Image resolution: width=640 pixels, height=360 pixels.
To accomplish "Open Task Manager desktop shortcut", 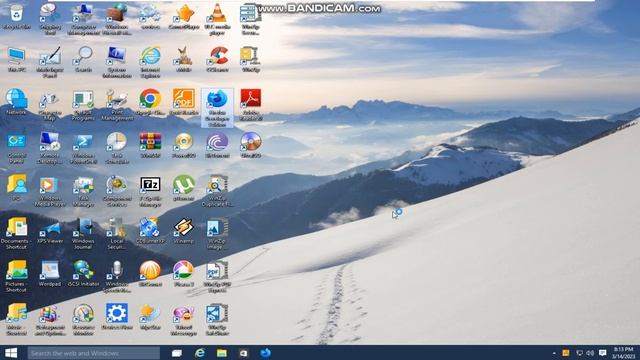I will 83,191.
